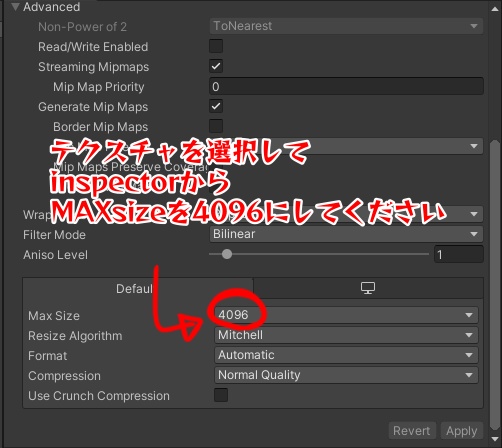Enable Use Crunch Compression checkbox
This screenshot has height=448, width=502.
coord(221,395)
